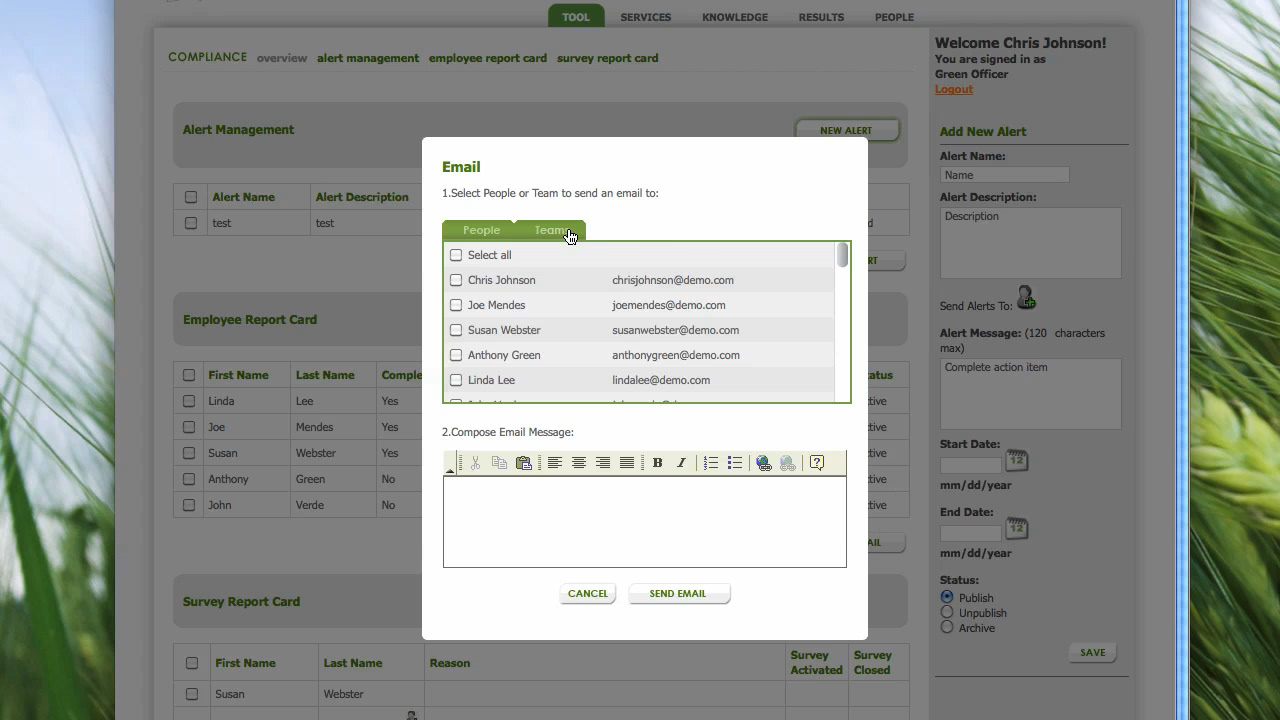Toggle italic formatting in editor
Viewport: 1280px width, 720px height.
coord(682,463)
